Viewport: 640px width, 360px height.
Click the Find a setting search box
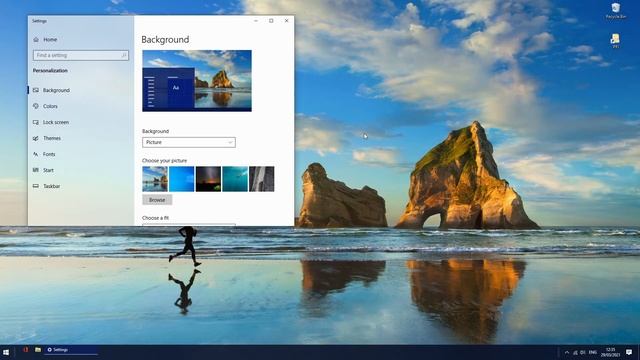click(81, 55)
